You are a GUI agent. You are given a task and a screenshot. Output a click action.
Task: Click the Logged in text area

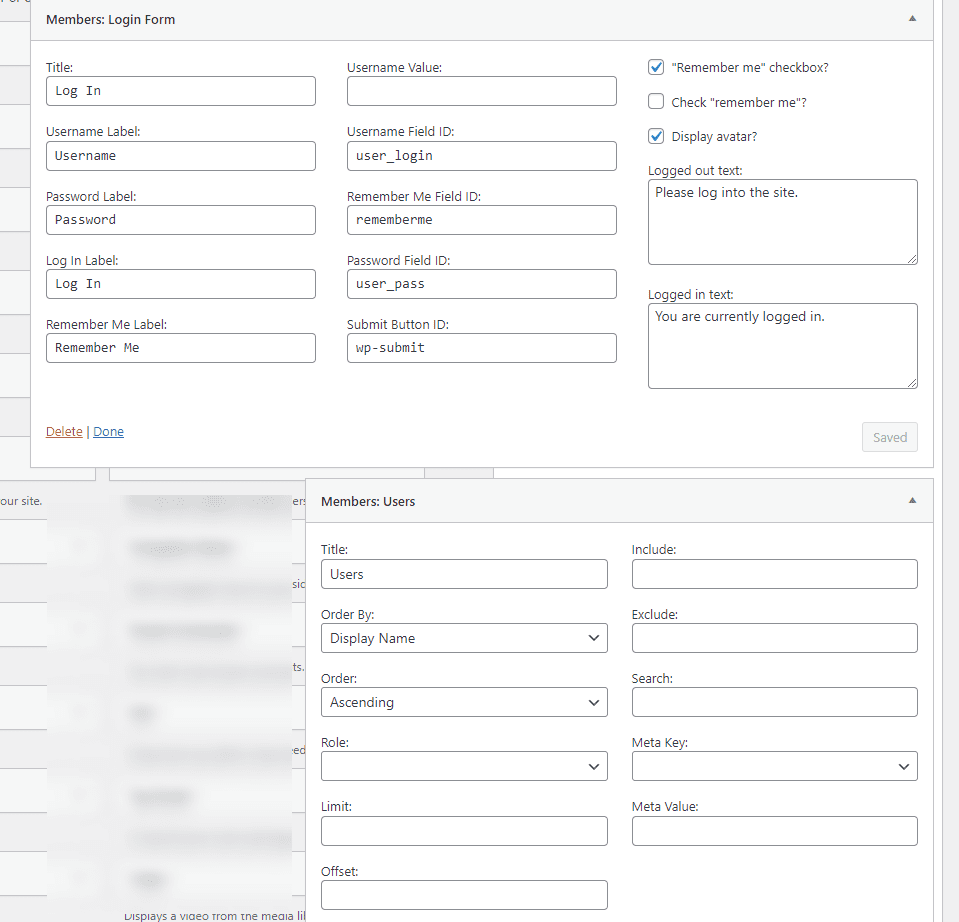782,346
